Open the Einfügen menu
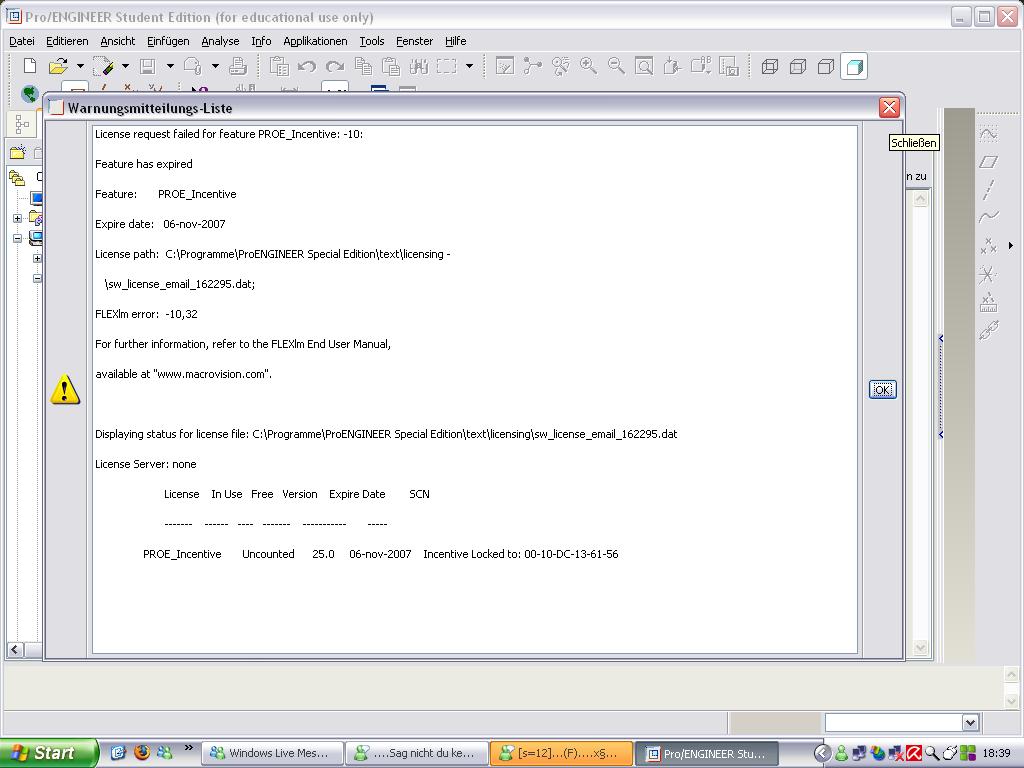This screenshot has height=768, width=1024. tap(168, 41)
